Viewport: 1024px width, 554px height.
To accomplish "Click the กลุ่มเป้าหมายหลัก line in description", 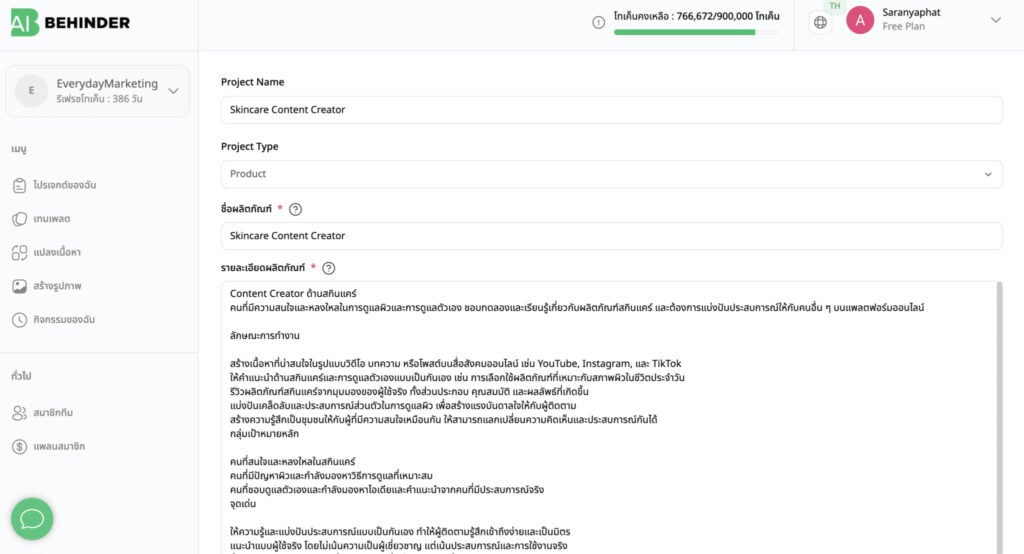I will tap(264, 434).
